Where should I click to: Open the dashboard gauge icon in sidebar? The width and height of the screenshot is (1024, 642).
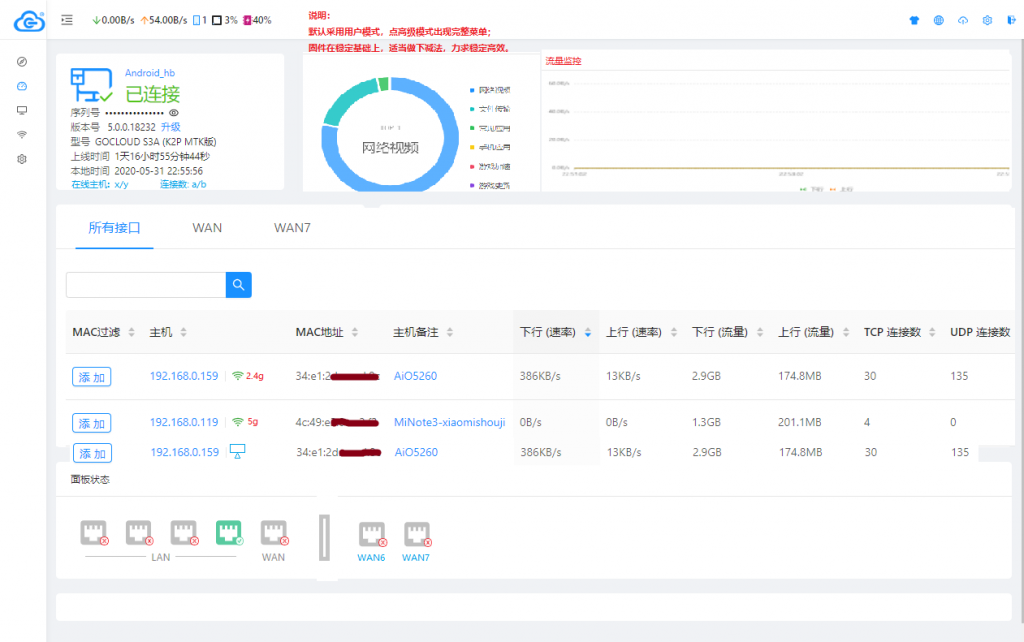click(x=22, y=86)
